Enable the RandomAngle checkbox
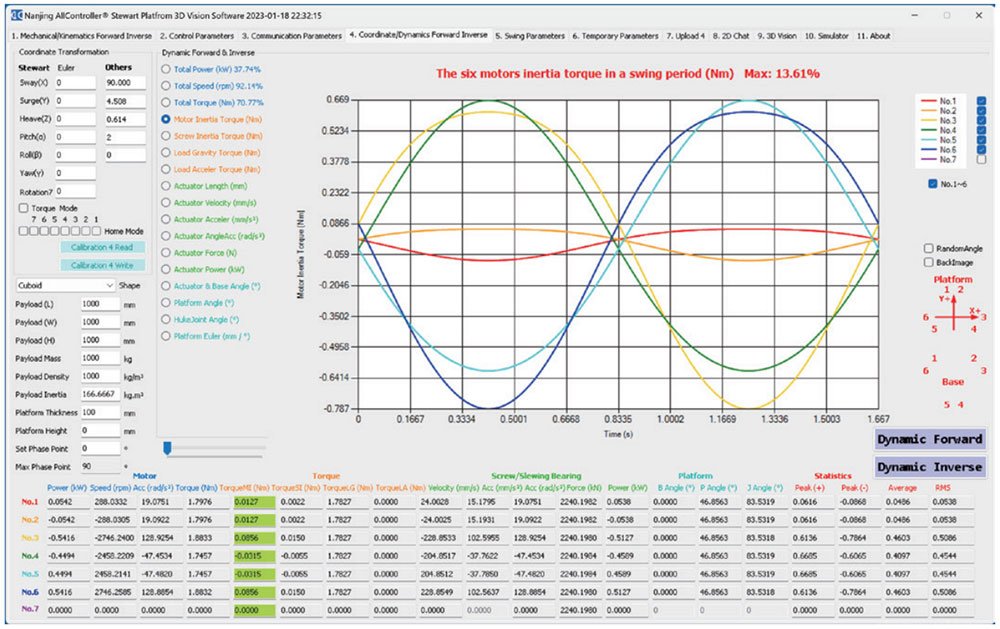This screenshot has height=629, width=1000. click(x=929, y=248)
